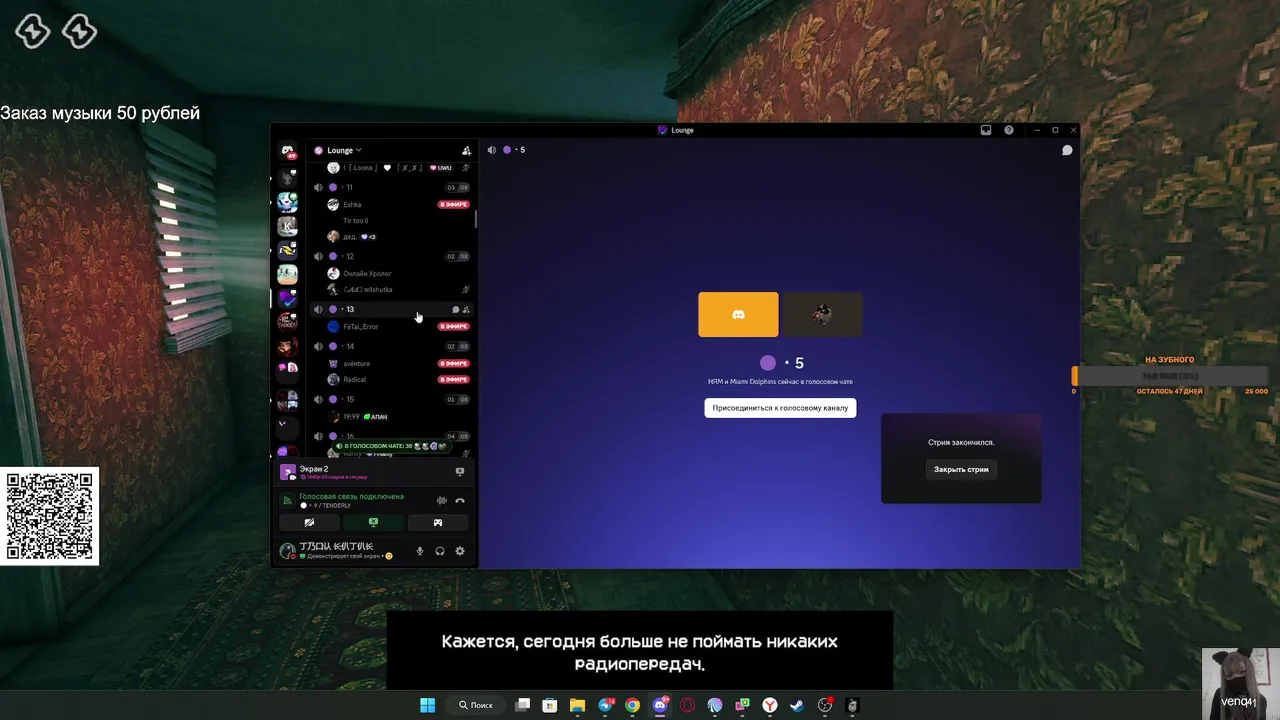Select the dark avatar participant tile
Viewport: 1280px width, 720px height.
pyautogui.click(x=822, y=315)
